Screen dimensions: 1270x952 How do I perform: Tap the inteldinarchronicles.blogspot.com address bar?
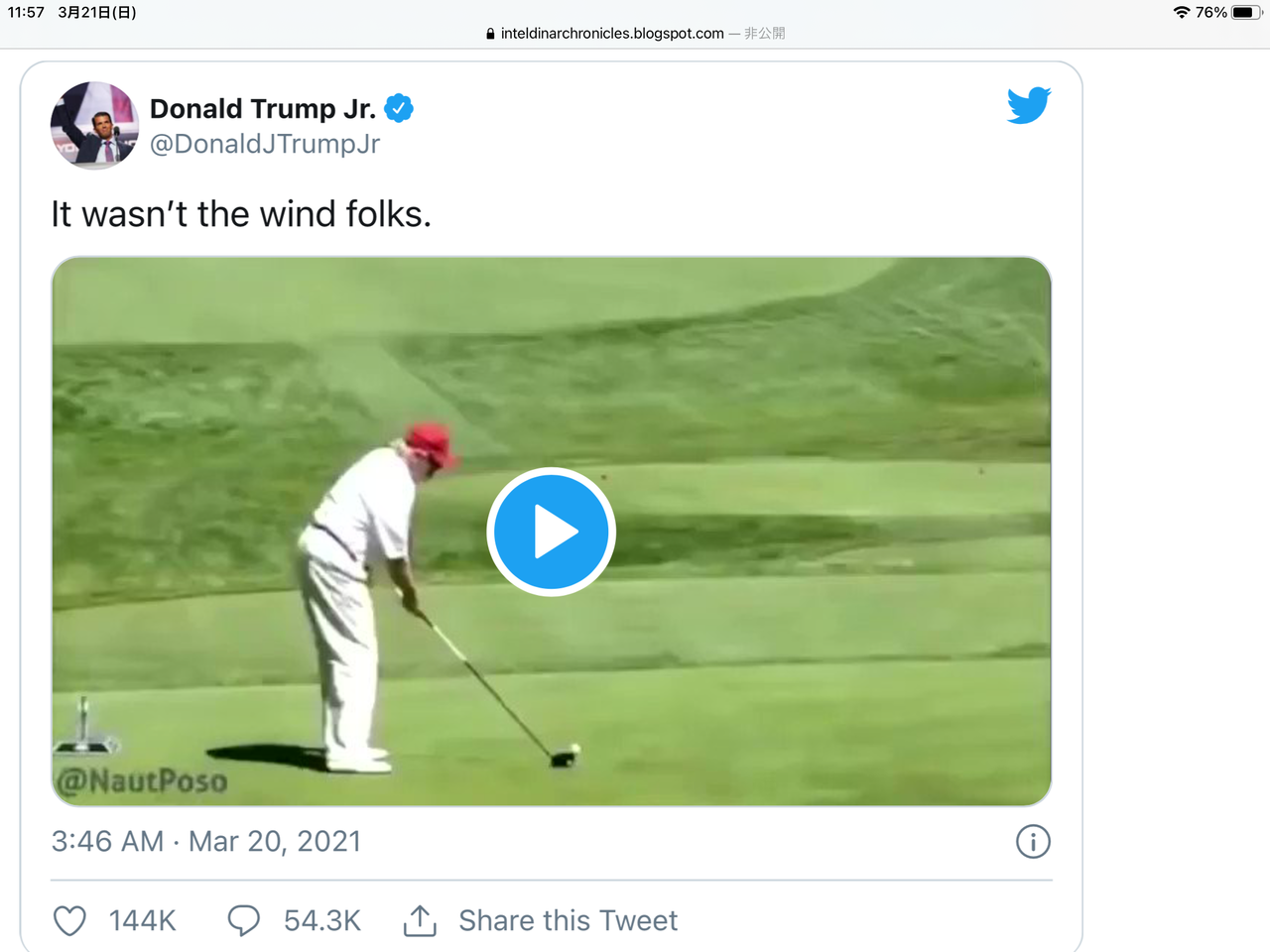click(612, 34)
